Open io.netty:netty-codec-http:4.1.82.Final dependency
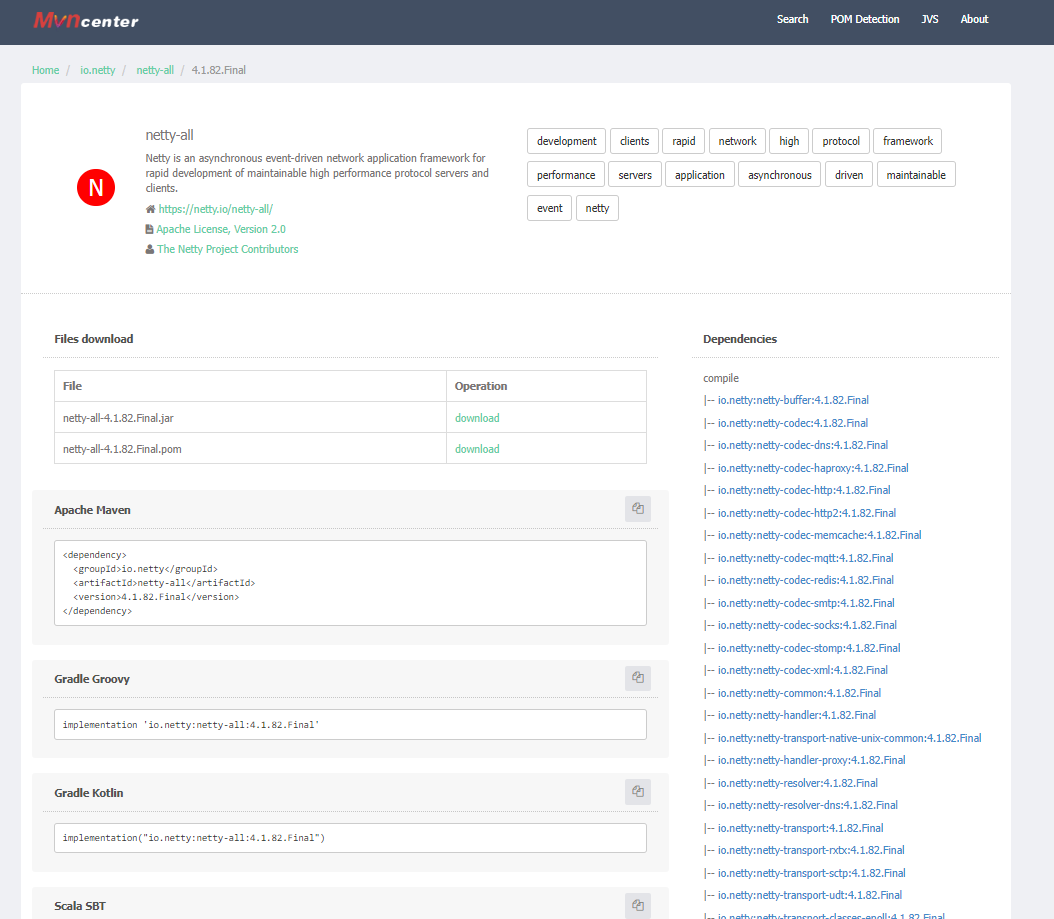 (804, 490)
